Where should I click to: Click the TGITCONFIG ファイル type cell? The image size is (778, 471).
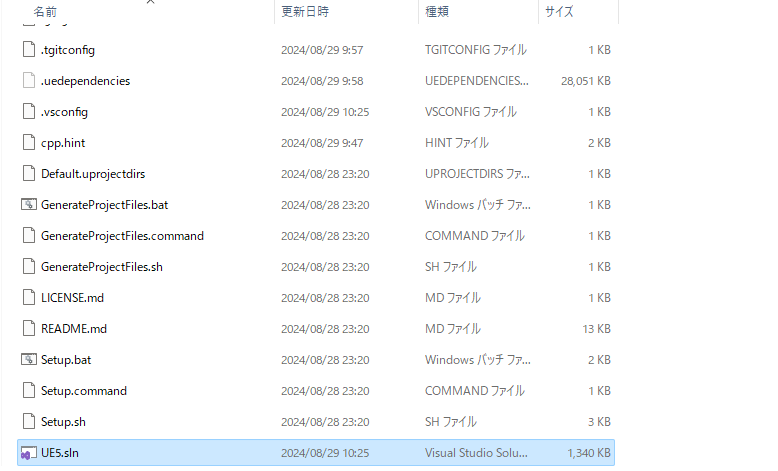point(476,50)
